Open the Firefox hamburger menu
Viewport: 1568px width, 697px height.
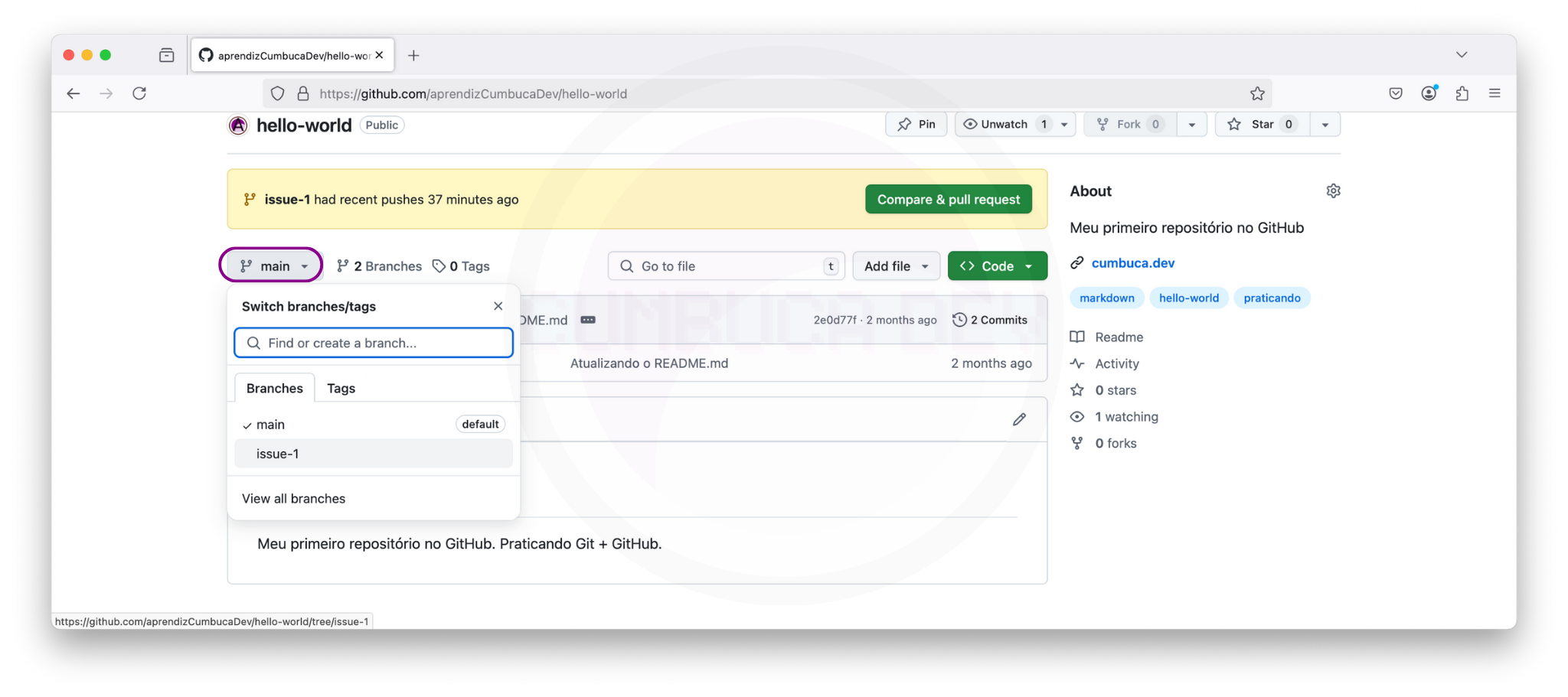tap(1494, 93)
